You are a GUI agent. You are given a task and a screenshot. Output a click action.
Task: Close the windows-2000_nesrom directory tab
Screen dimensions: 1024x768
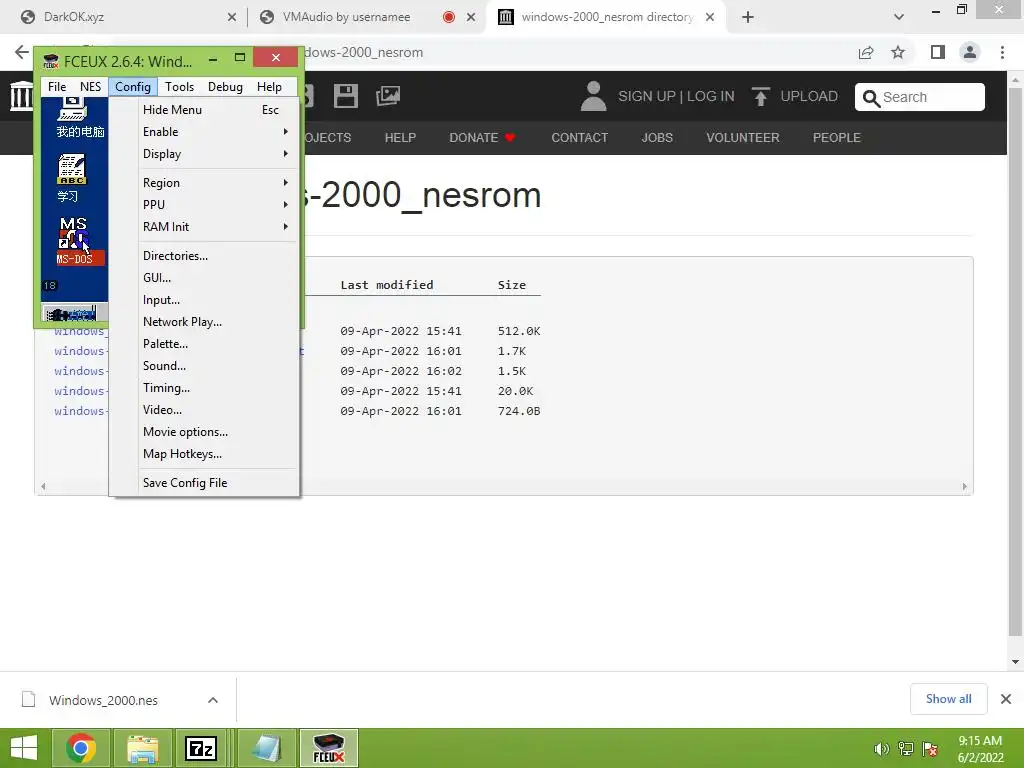[710, 17]
